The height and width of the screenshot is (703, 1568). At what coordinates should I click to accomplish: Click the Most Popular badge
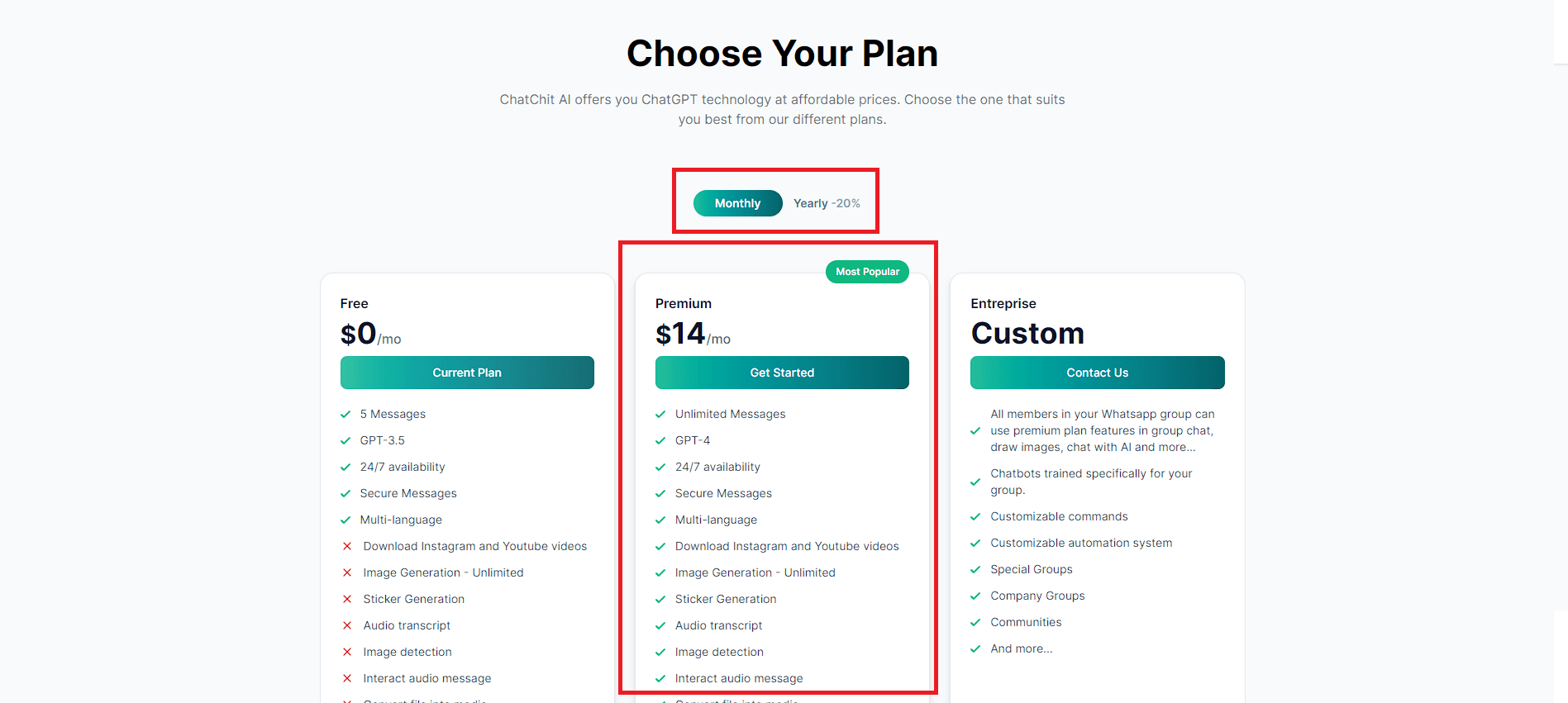[867, 272]
